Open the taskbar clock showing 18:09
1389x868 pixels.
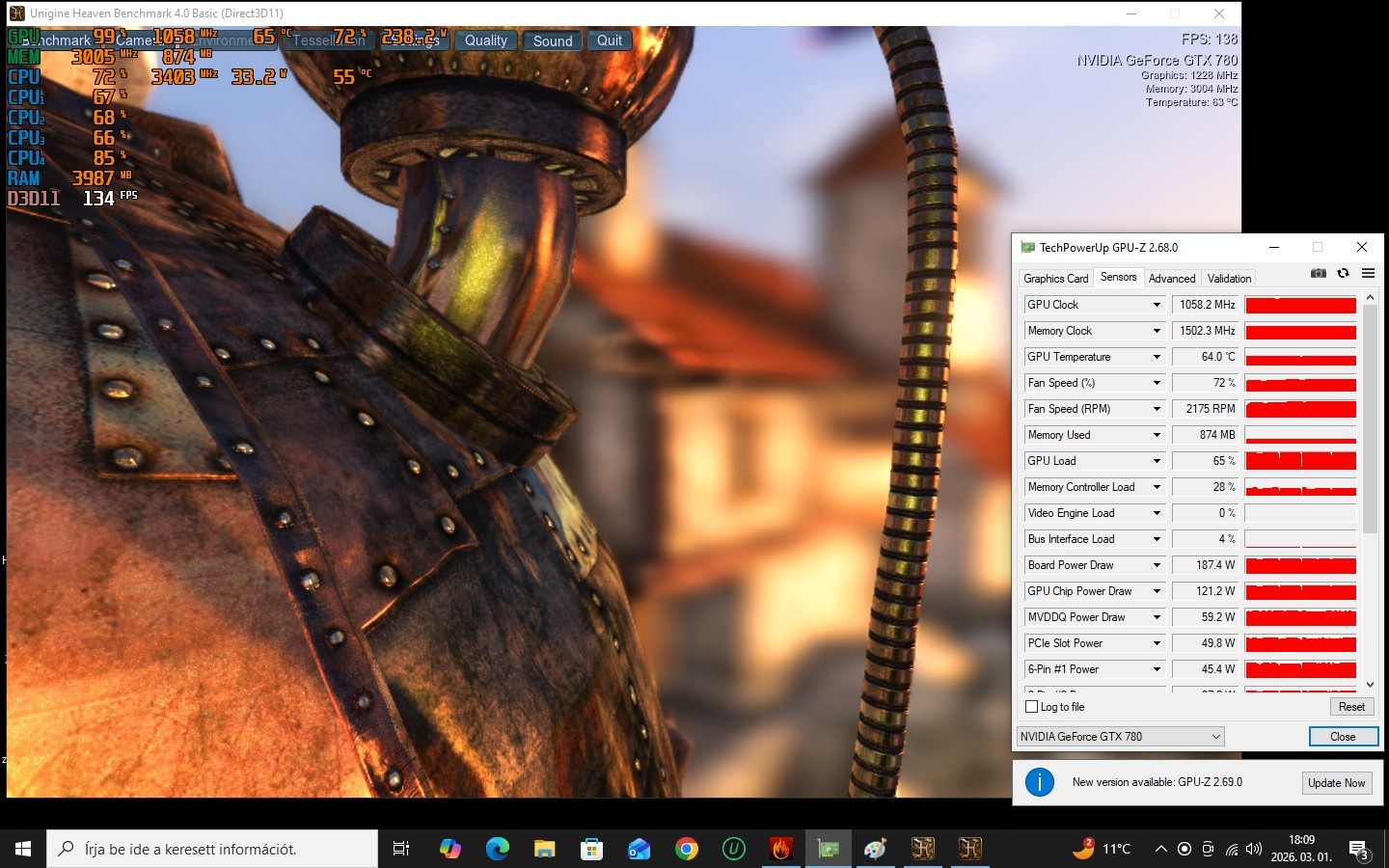[x=1301, y=849]
